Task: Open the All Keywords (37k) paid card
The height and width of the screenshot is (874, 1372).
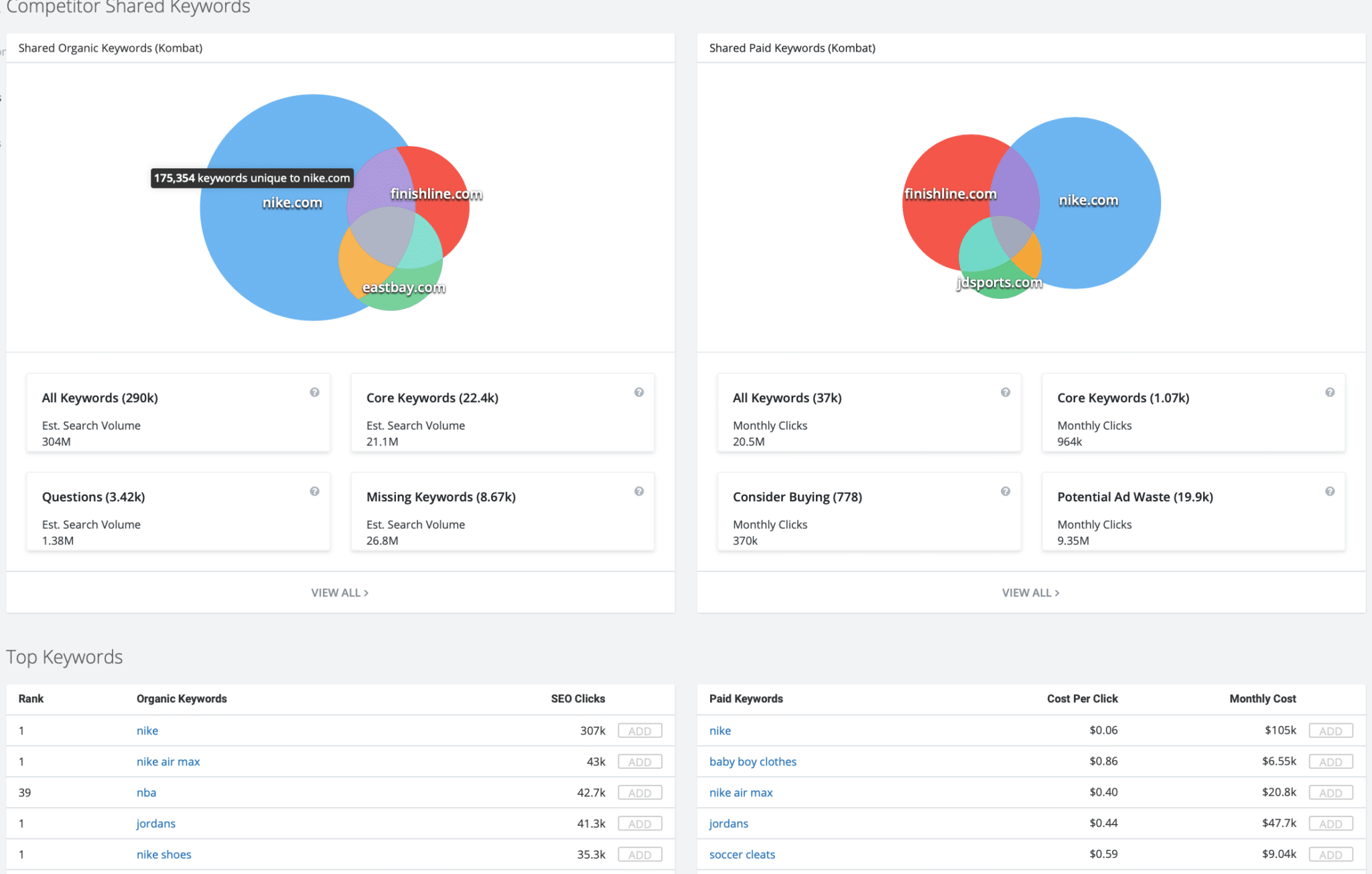Action: [x=869, y=413]
